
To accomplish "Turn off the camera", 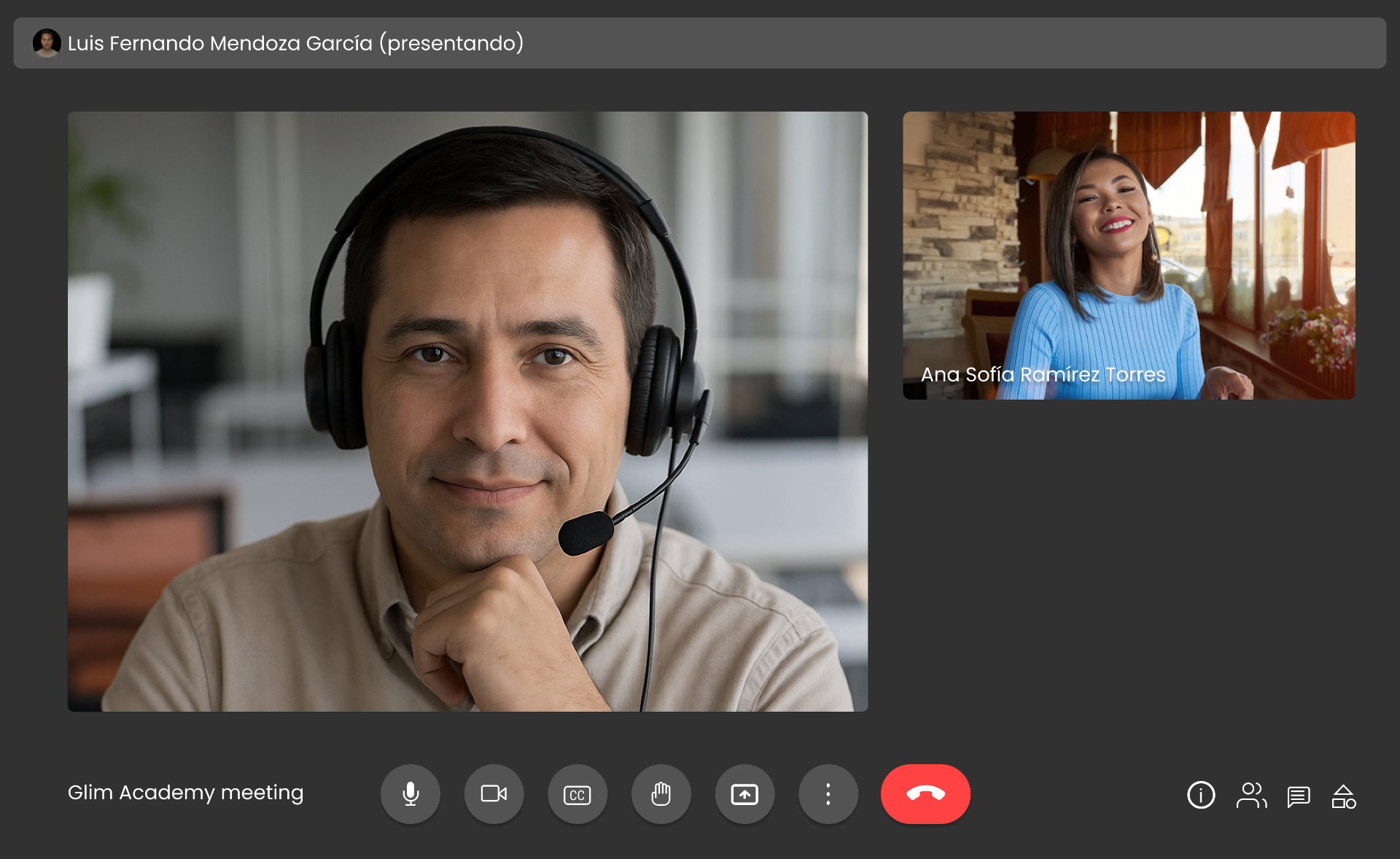I will click(494, 794).
